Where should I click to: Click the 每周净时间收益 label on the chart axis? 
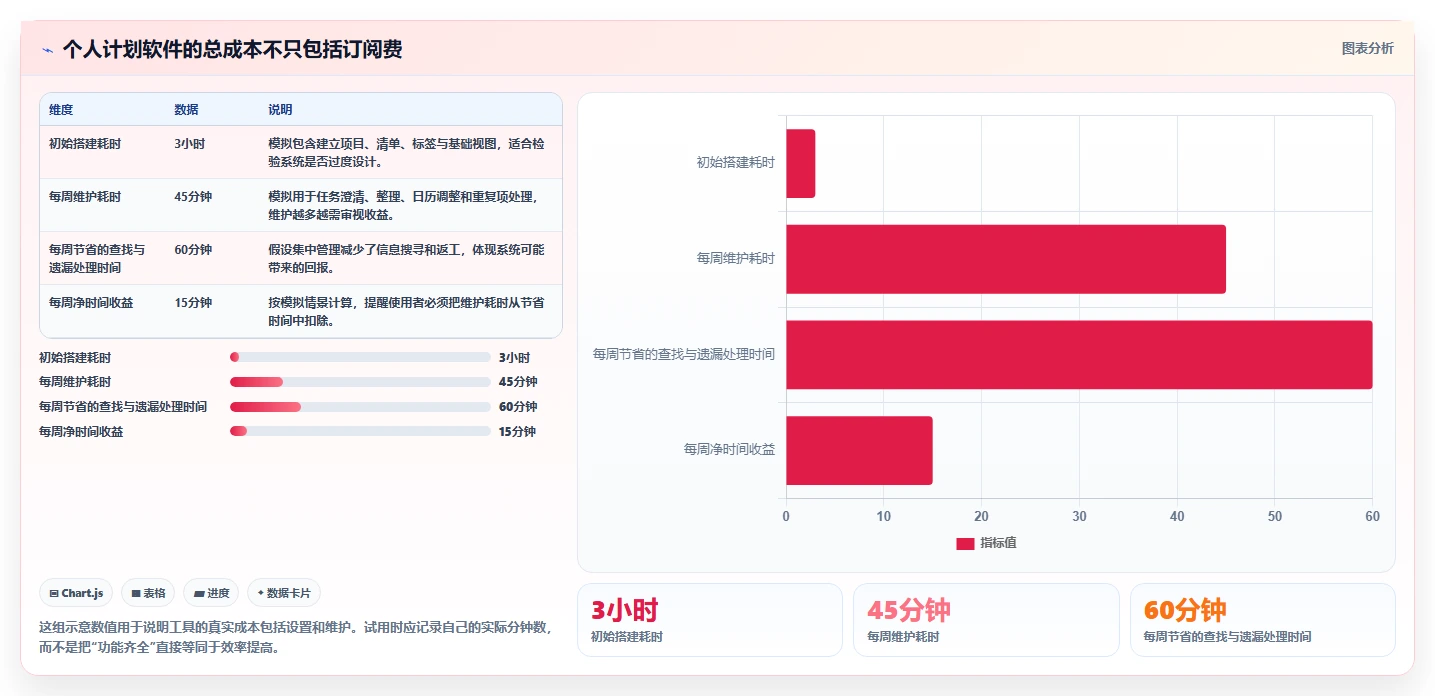tap(729, 450)
